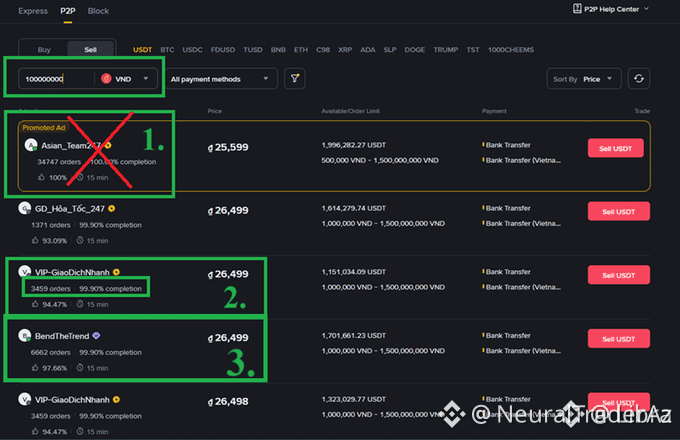The image size is (680, 440).
Task: Click the BendTheTrend avatar icon
Action: (x=25, y=336)
